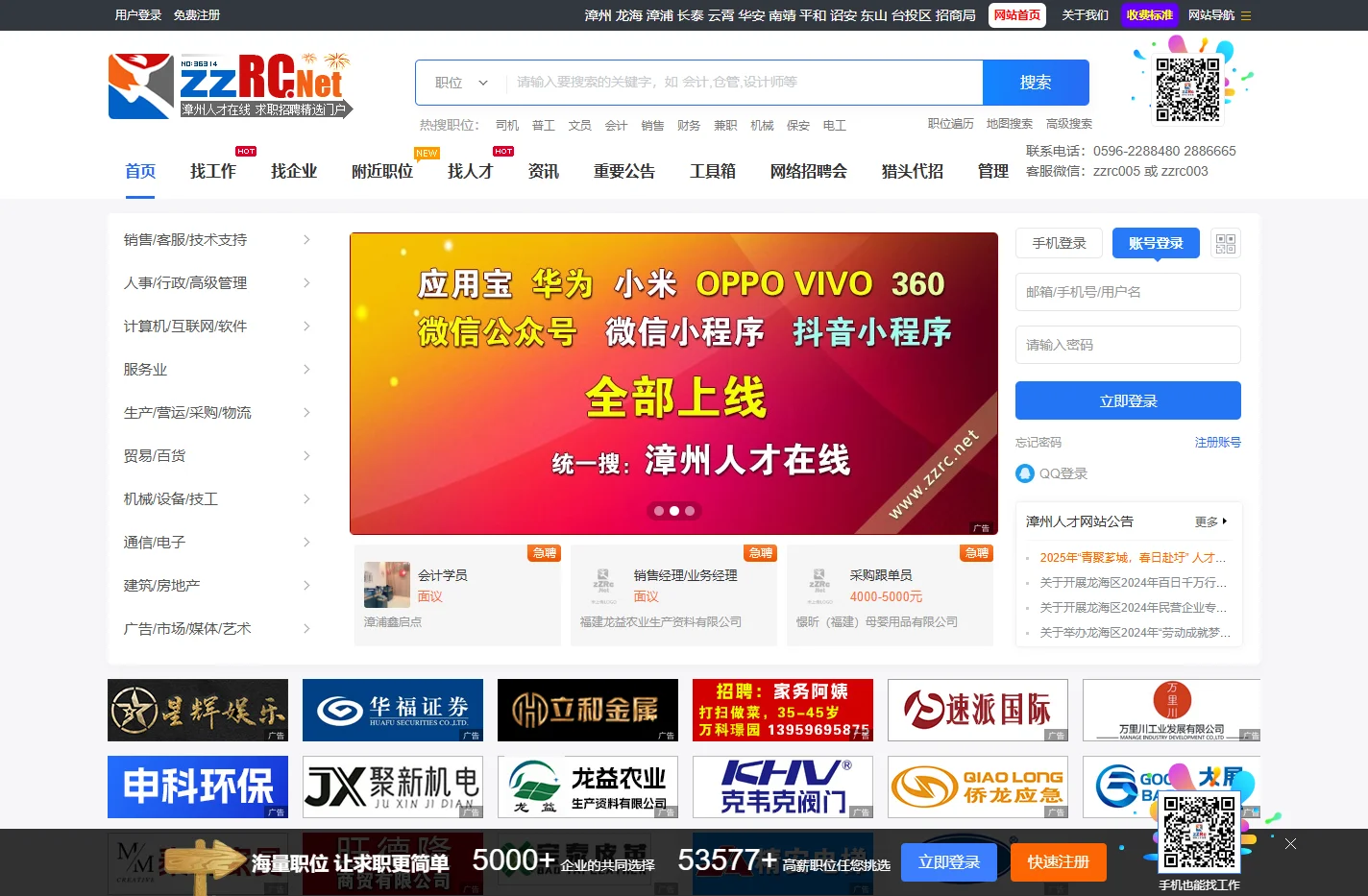The height and width of the screenshot is (896, 1368).
Task: Click the 立即登录 button in login panel
Action: pos(1128,400)
